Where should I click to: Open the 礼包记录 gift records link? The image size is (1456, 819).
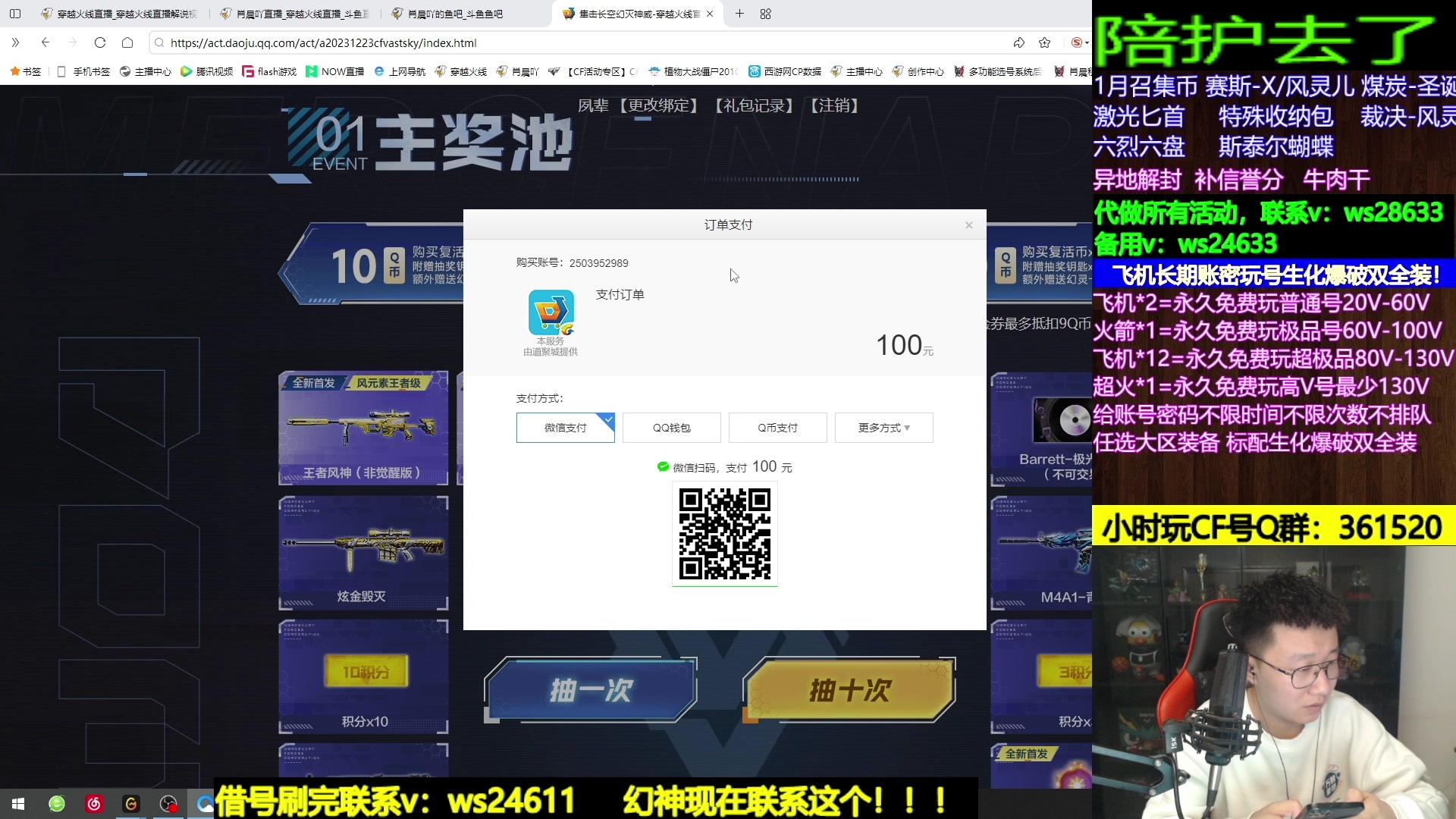click(754, 105)
